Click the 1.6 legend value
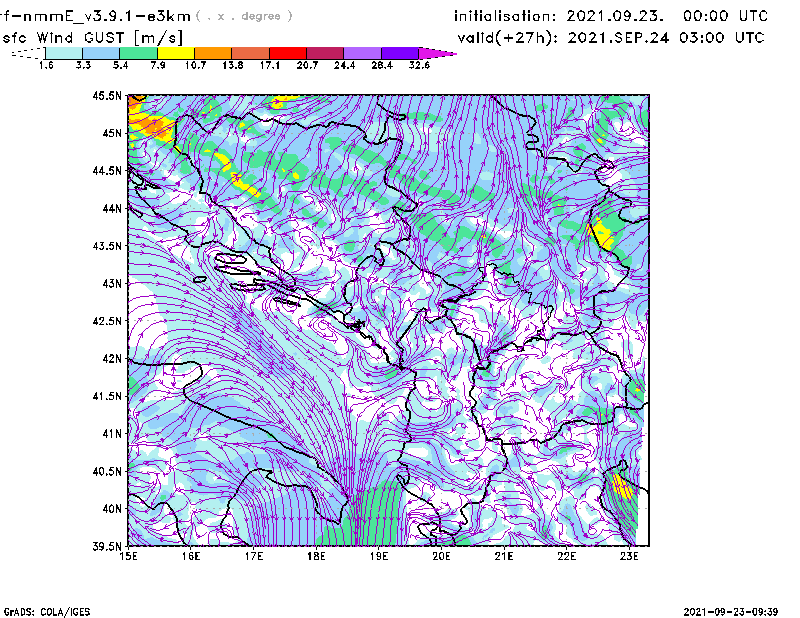This screenshot has width=800, height=618. [x=46, y=65]
